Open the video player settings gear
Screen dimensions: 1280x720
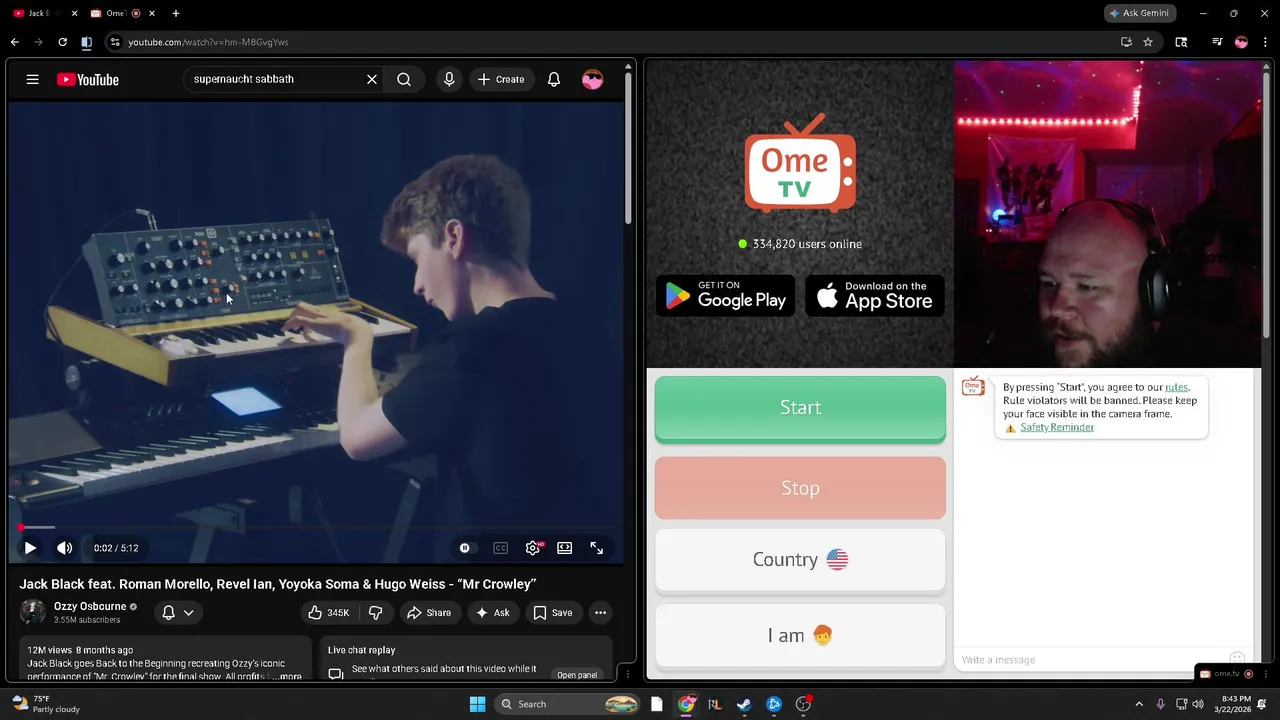point(533,548)
